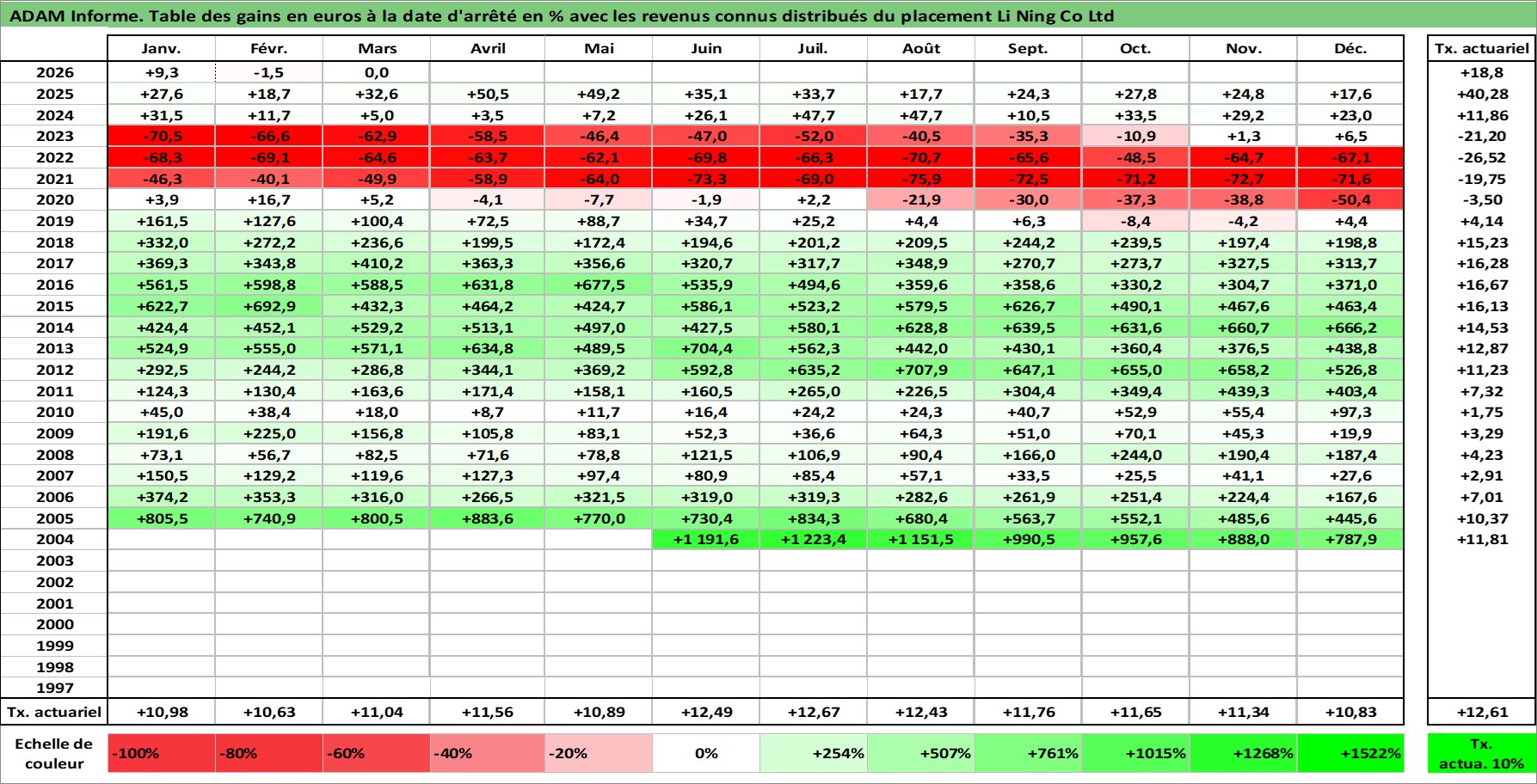
Task: Click the -80% color scale swatch
Action: (269, 753)
